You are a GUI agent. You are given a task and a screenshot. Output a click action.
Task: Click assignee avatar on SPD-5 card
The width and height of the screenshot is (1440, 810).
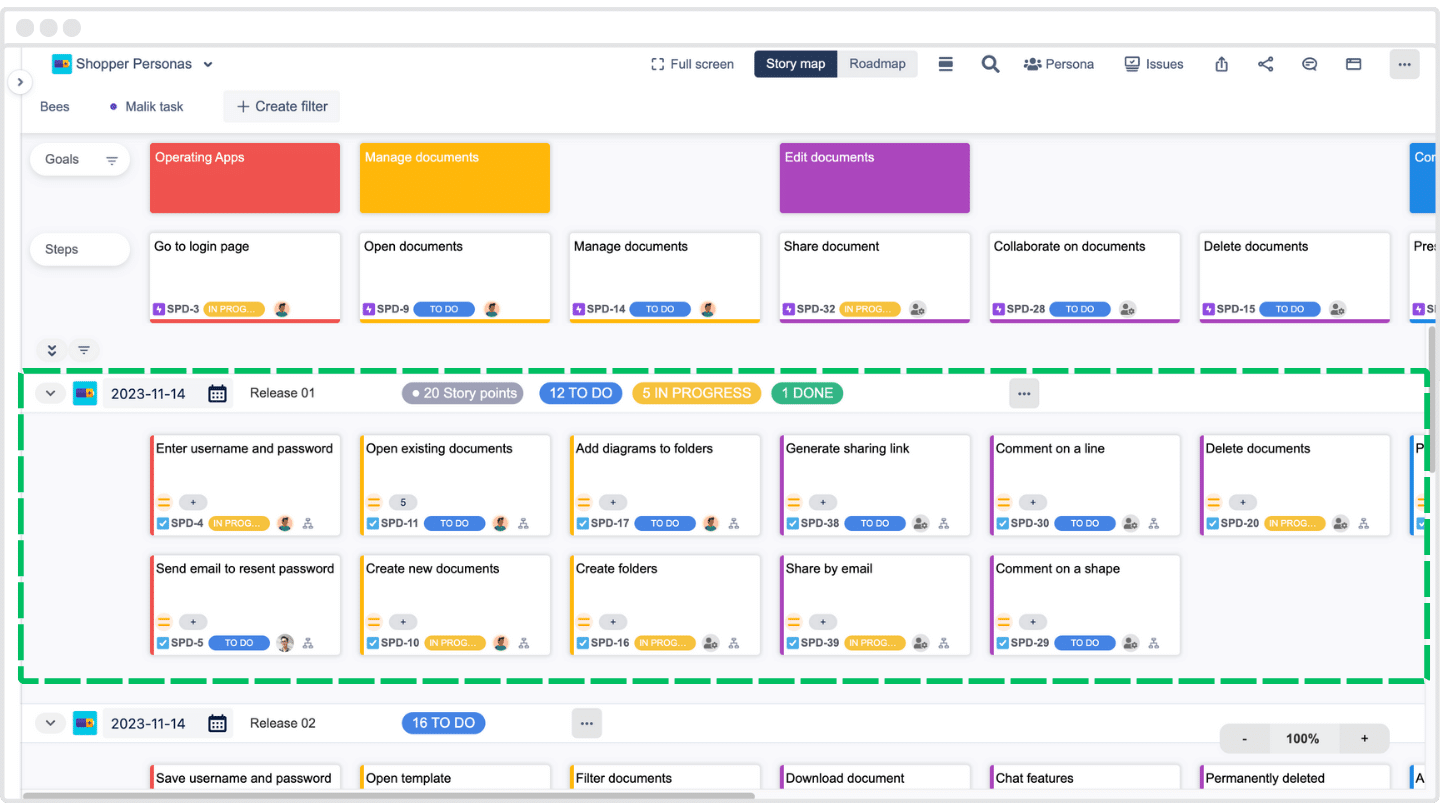pyautogui.click(x=285, y=643)
